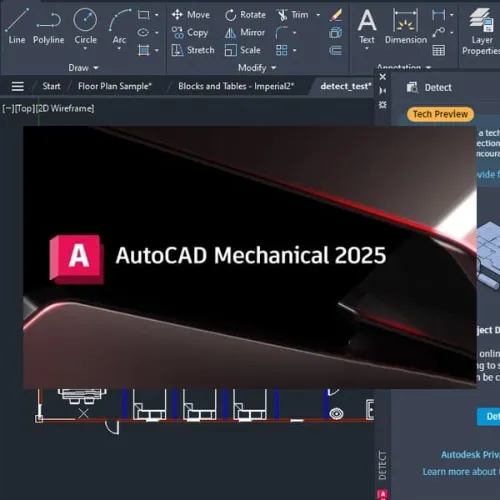Click the Array tool icon
The width and height of the screenshot is (500, 500).
click(x=281, y=50)
